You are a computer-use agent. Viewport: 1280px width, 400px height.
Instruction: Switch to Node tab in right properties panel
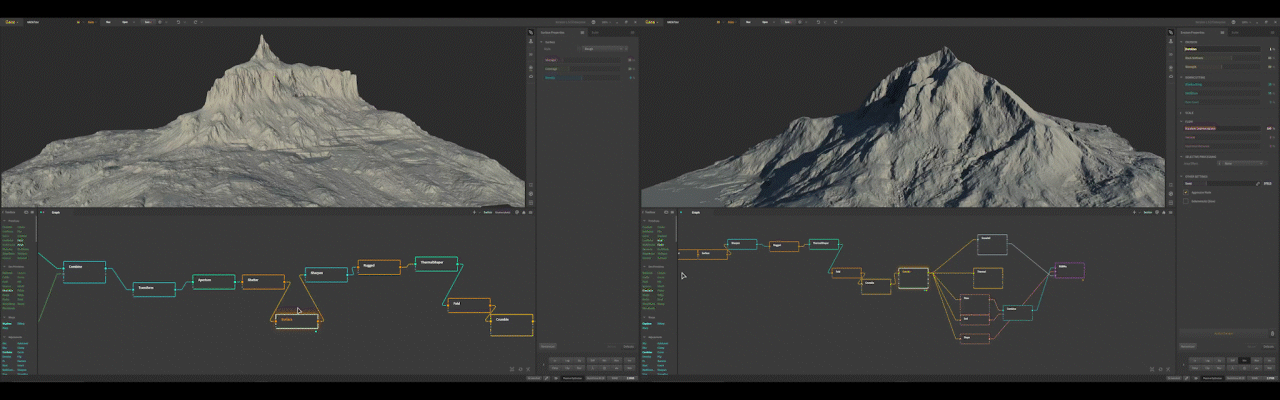point(1235,33)
